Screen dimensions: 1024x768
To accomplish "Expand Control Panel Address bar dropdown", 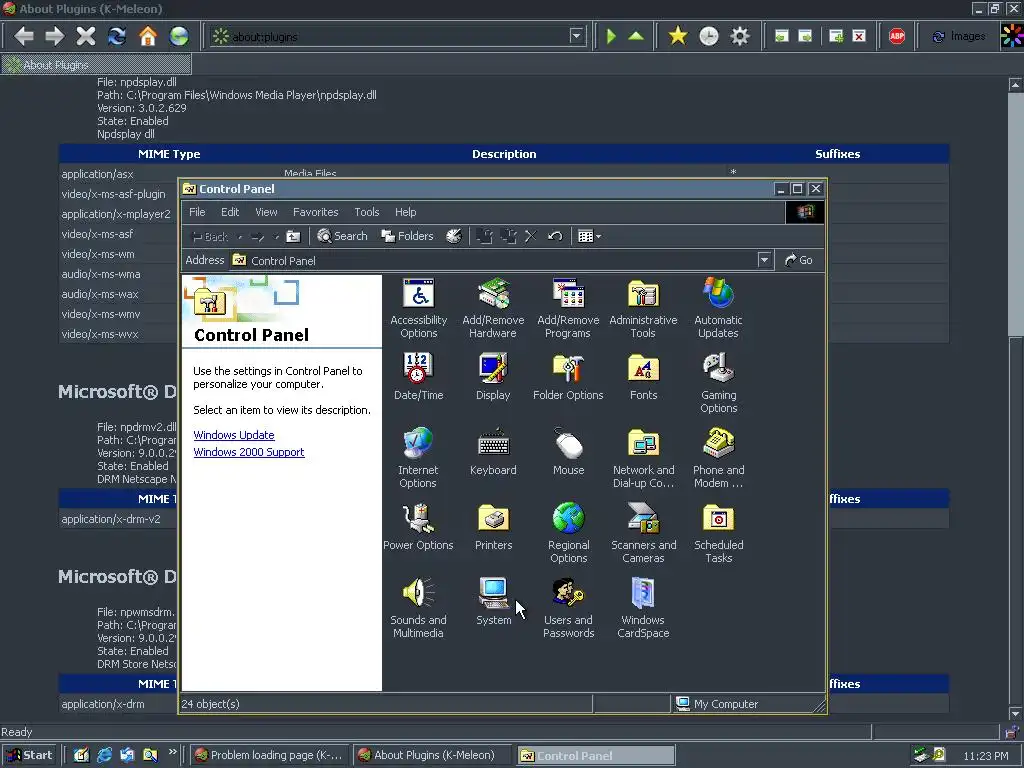I will pos(764,260).
